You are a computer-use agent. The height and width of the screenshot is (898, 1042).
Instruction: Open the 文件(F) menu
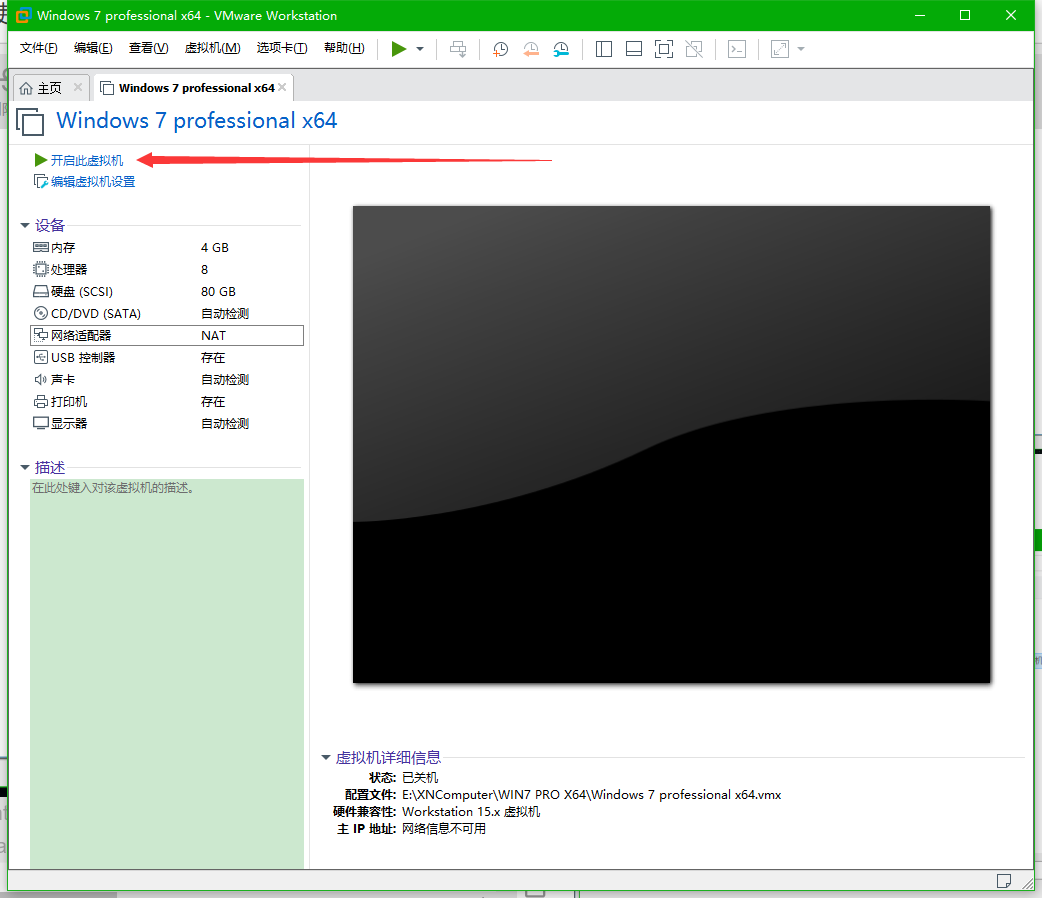(39, 48)
